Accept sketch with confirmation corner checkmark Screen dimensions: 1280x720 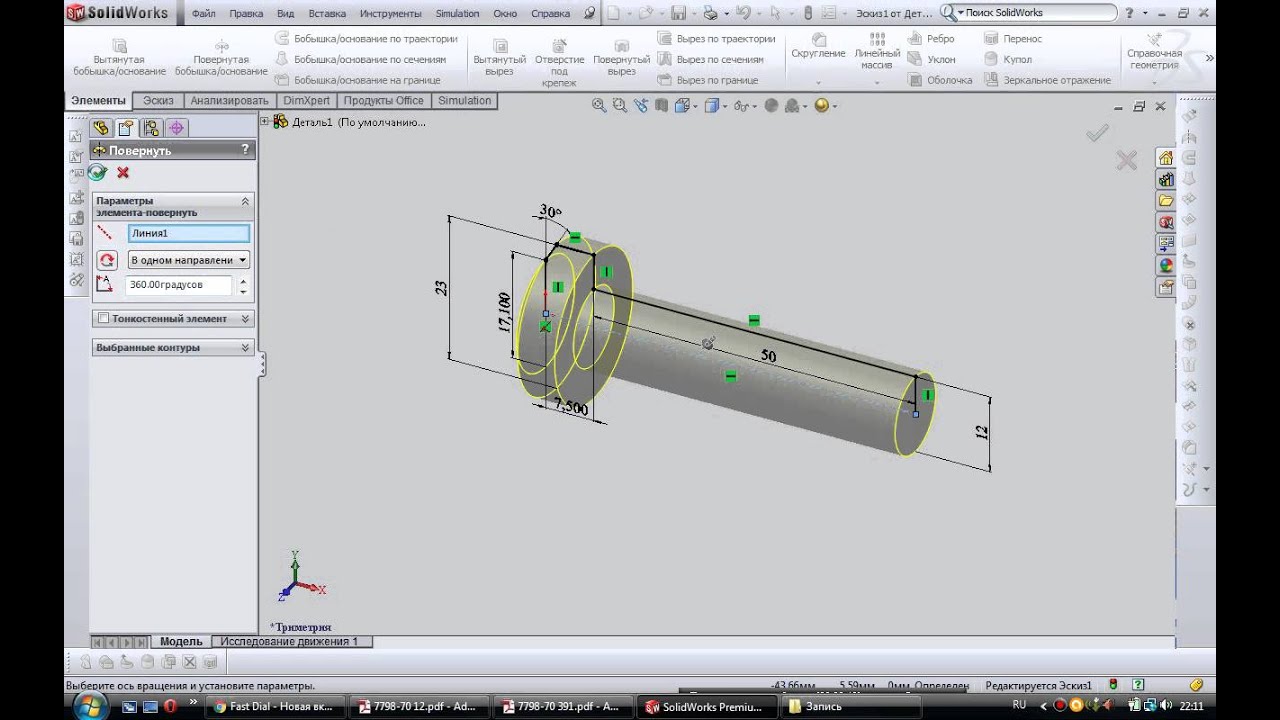pyautogui.click(x=1097, y=132)
